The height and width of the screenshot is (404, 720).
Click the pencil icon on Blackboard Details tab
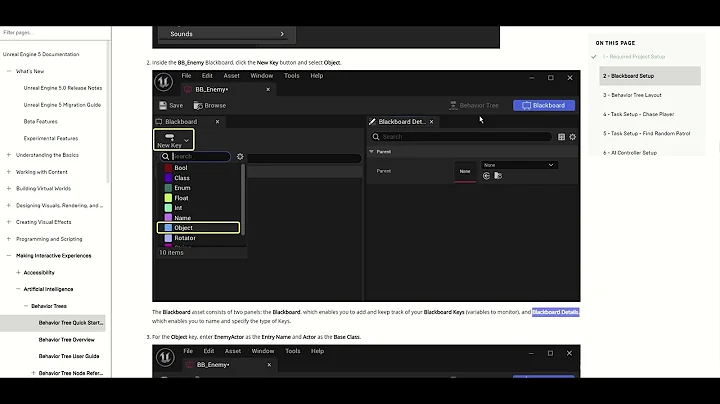coord(372,122)
